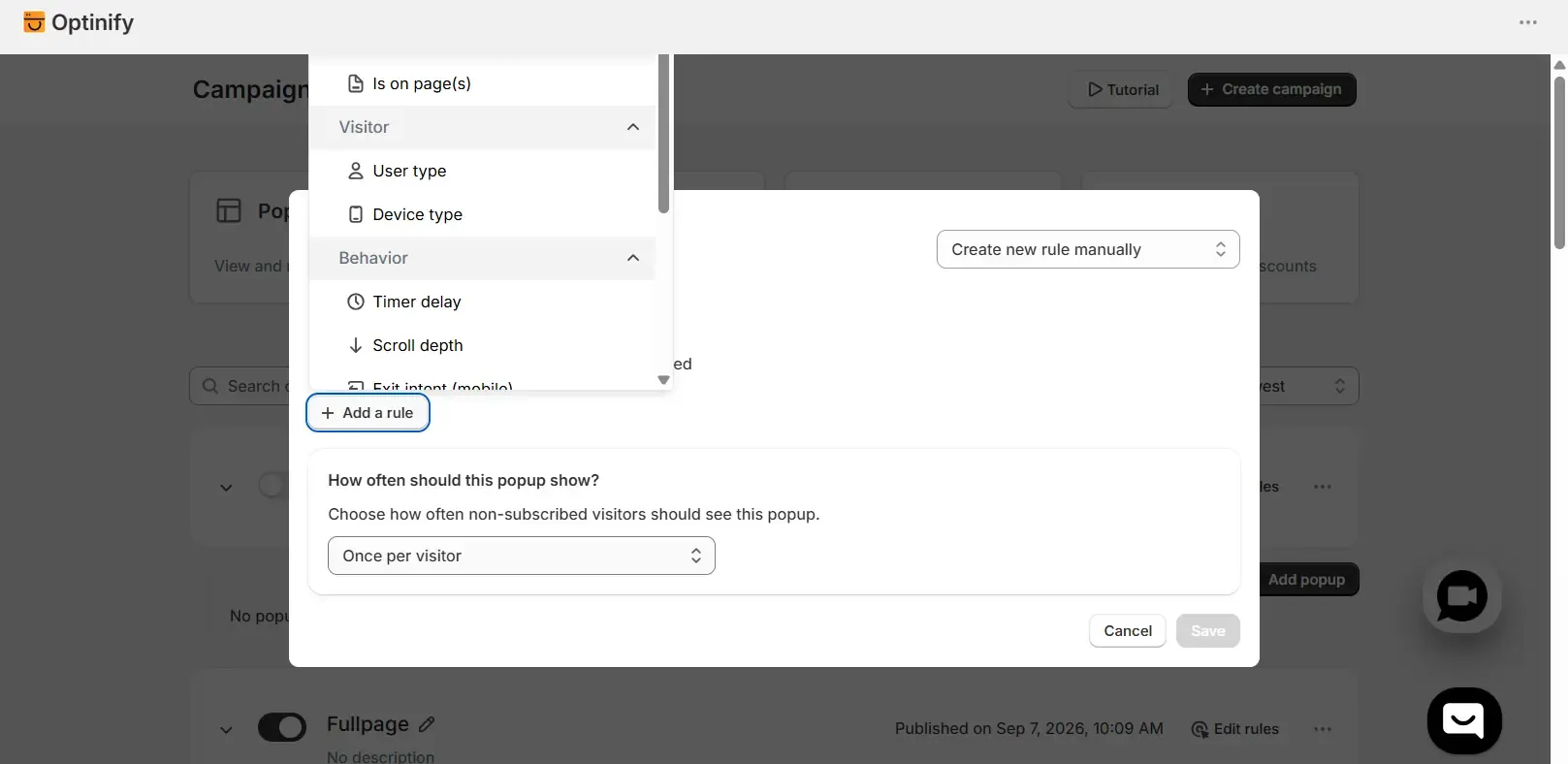Click the down arrow of the rule list scrollbar

[663, 380]
